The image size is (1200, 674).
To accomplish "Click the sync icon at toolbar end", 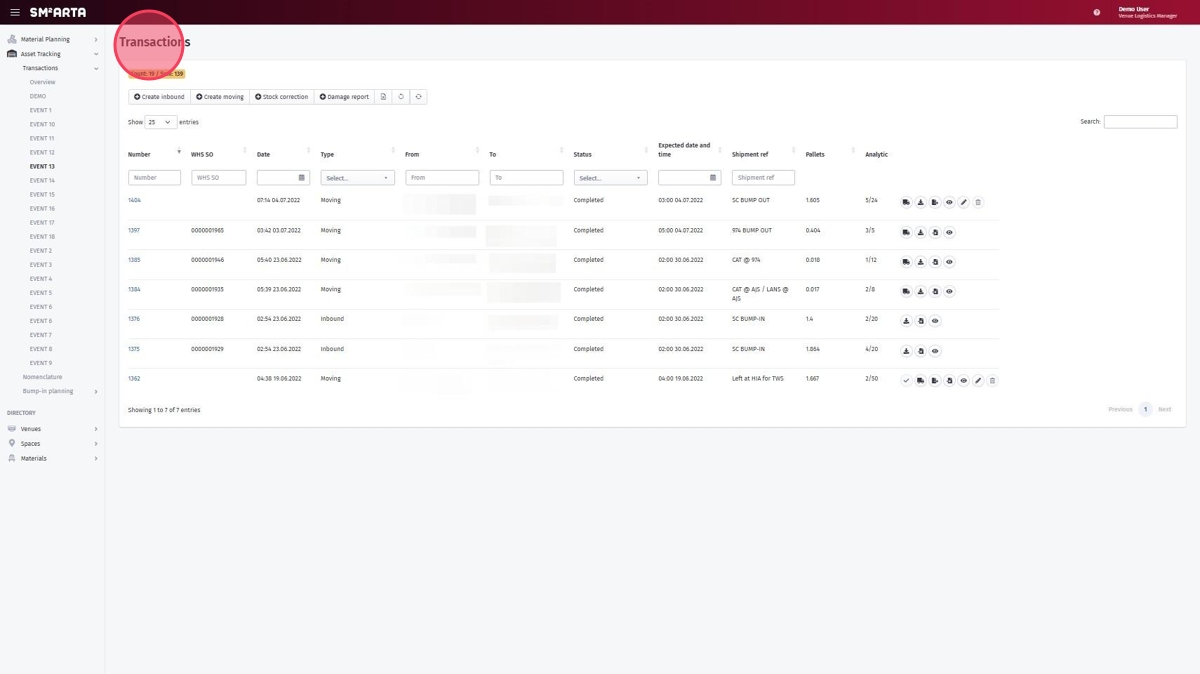I will 419,97.
